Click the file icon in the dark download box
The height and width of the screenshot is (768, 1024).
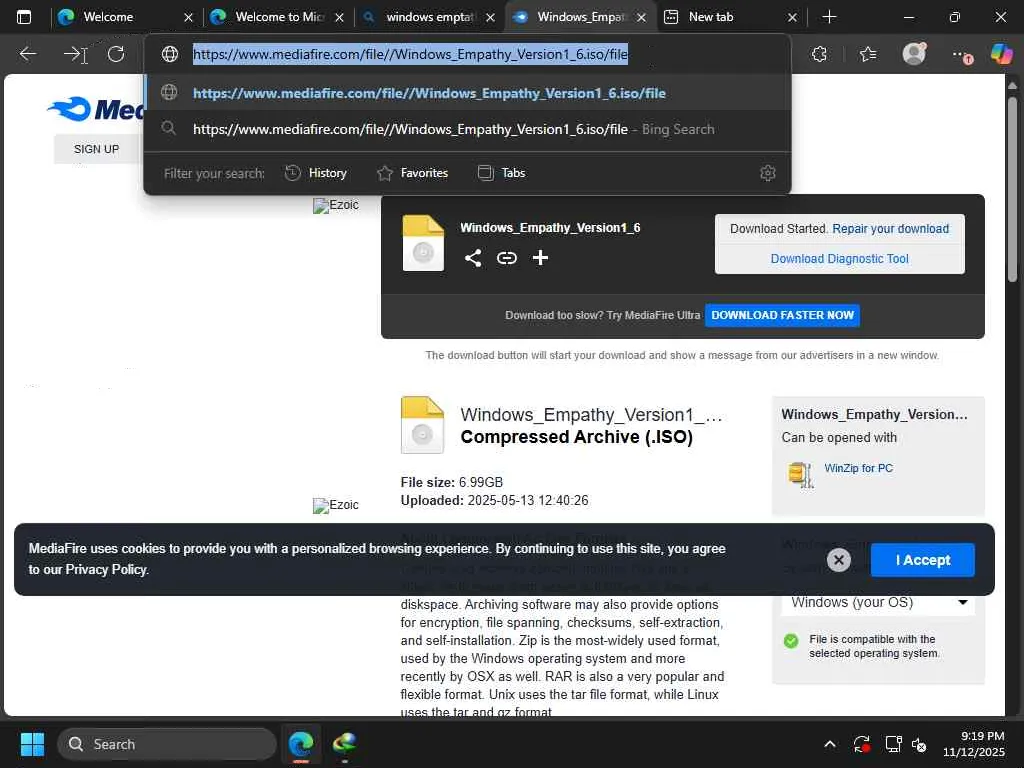click(x=423, y=243)
